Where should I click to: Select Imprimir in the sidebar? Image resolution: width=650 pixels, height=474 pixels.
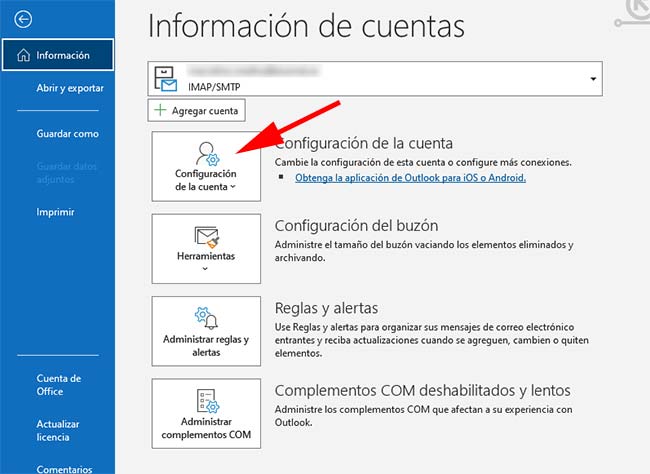55,212
